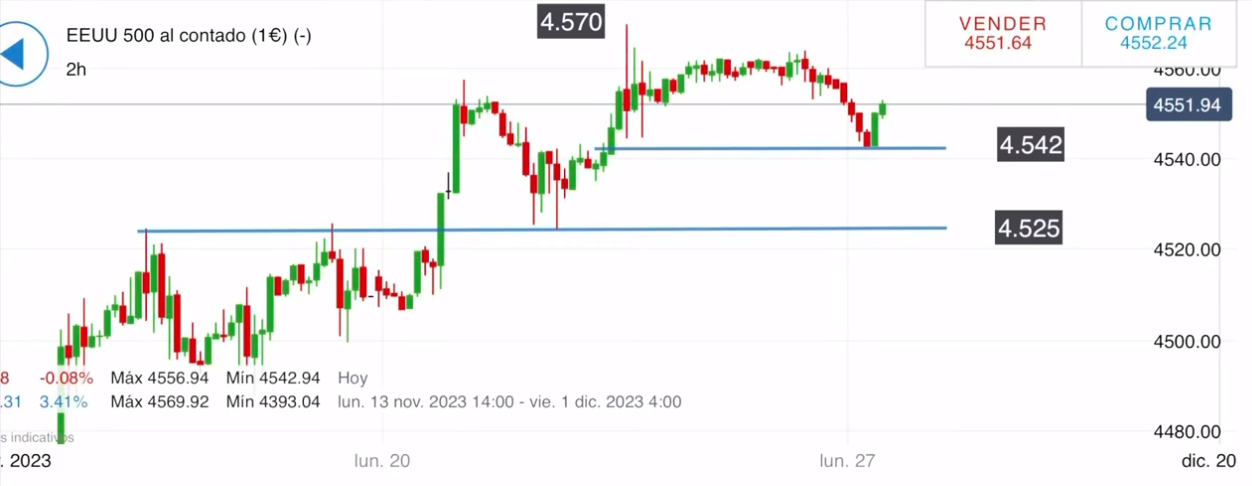The image size is (1252, 486).
Task: Click the 4560.00 price axis label
Action: pos(1188,70)
